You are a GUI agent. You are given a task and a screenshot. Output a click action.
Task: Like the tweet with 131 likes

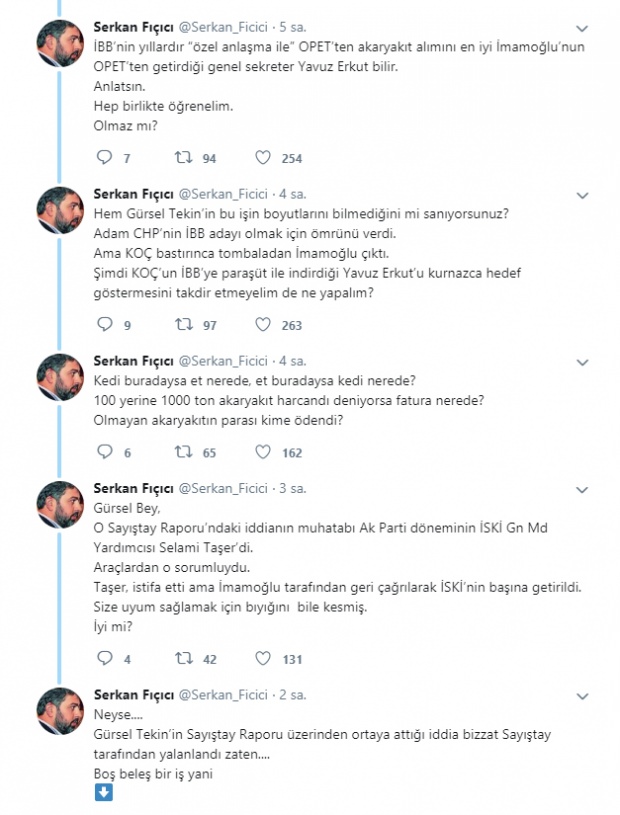coord(262,658)
